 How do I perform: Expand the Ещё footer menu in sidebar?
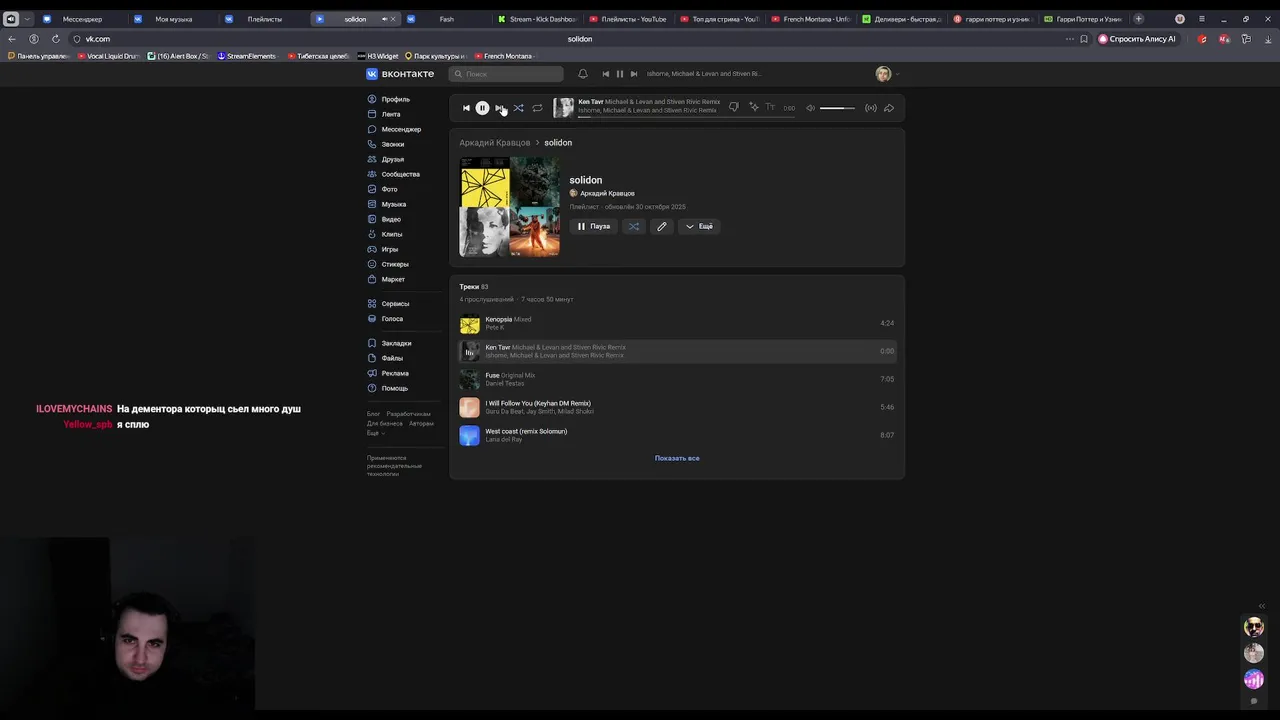[375, 433]
